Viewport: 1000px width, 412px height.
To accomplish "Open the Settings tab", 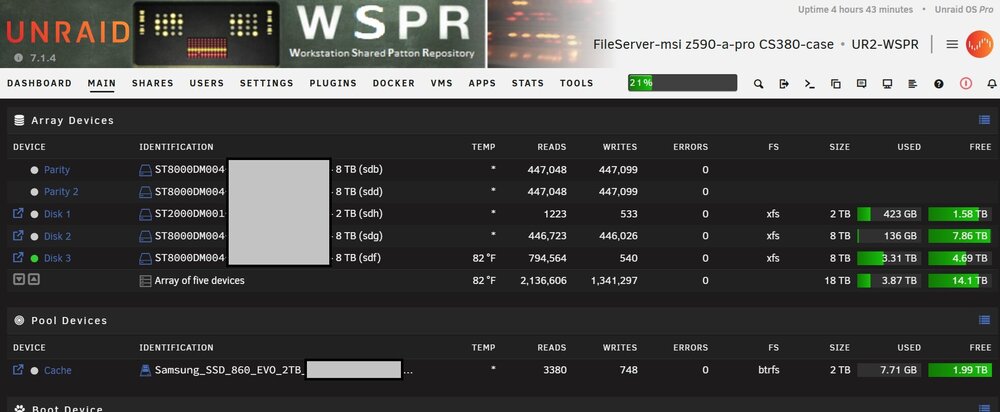I will [x=267, y=83].
